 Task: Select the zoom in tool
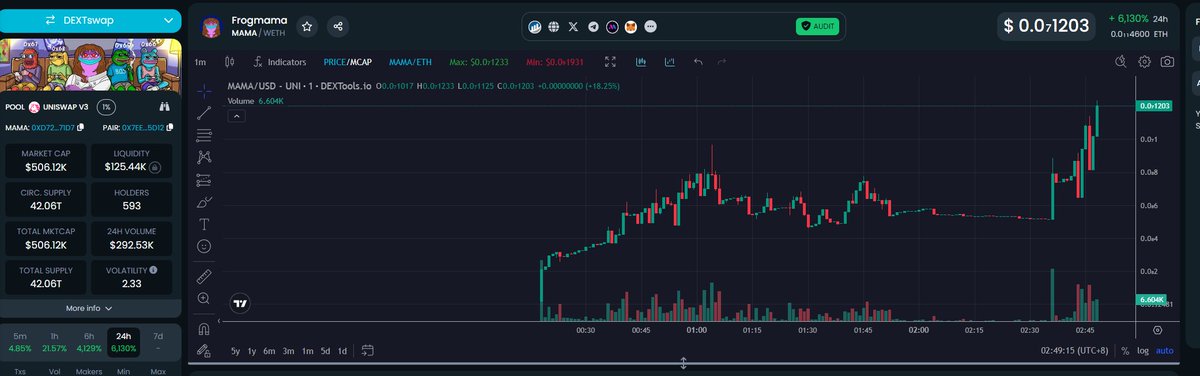click(x=204, y=298)
